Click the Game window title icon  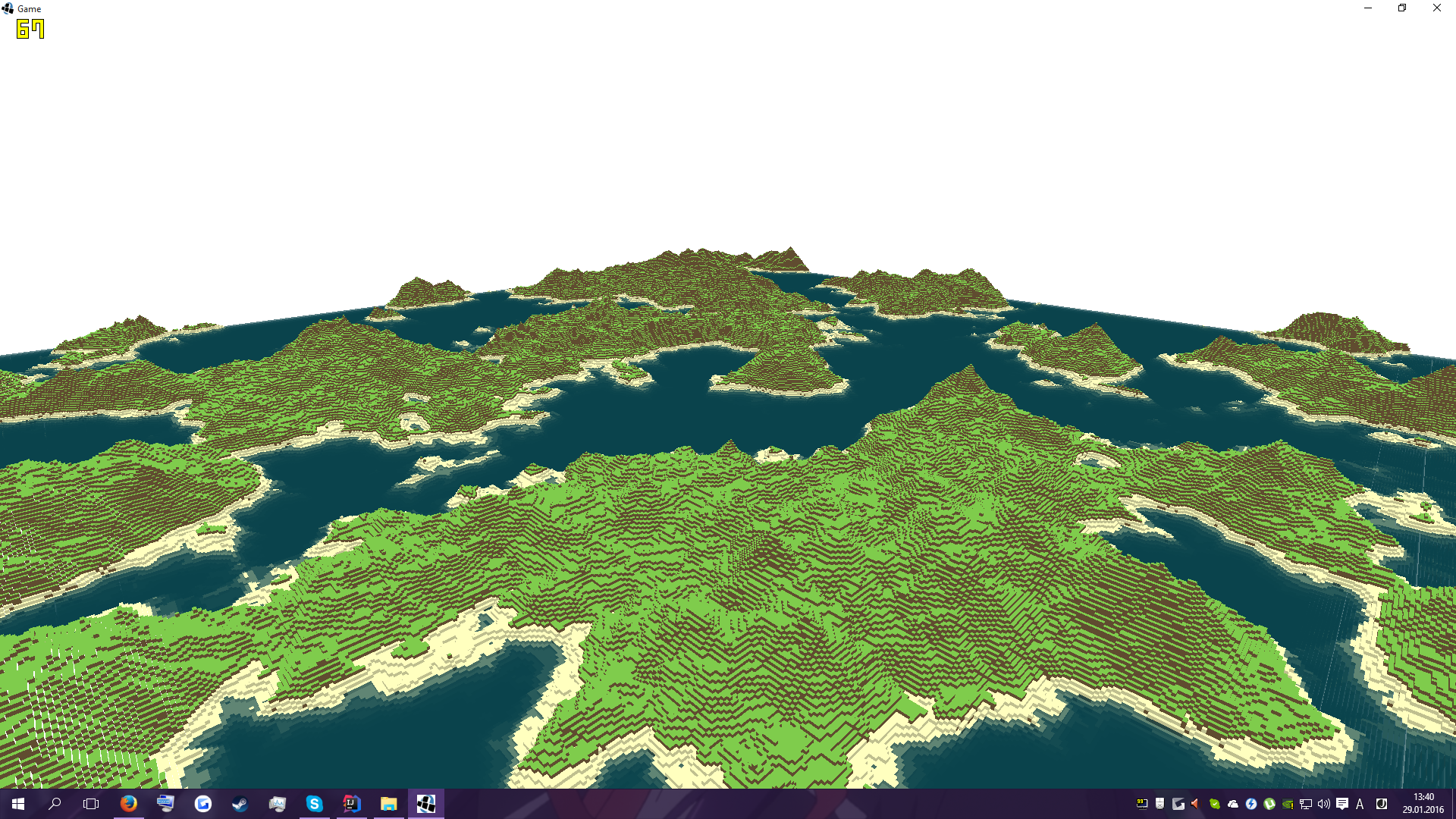tap(8, 8)
